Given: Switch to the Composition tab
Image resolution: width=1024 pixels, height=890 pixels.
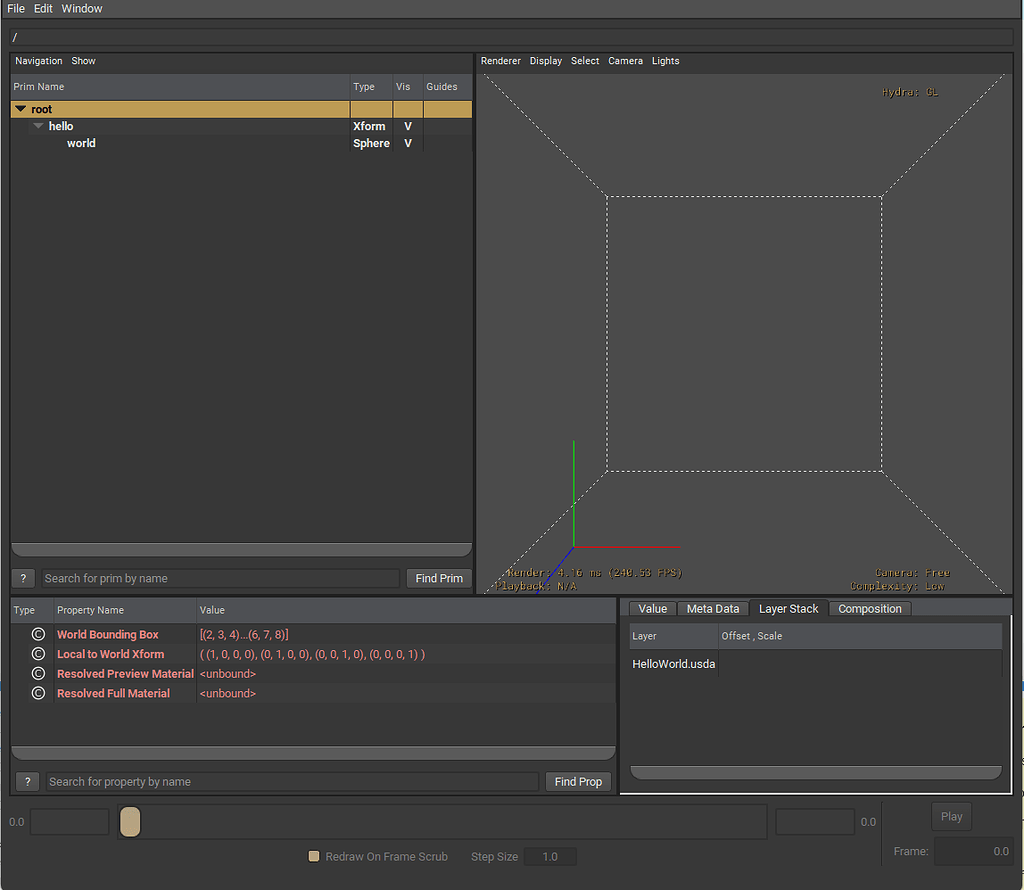Looking at the screenshot, I should (x=869, y=609).
